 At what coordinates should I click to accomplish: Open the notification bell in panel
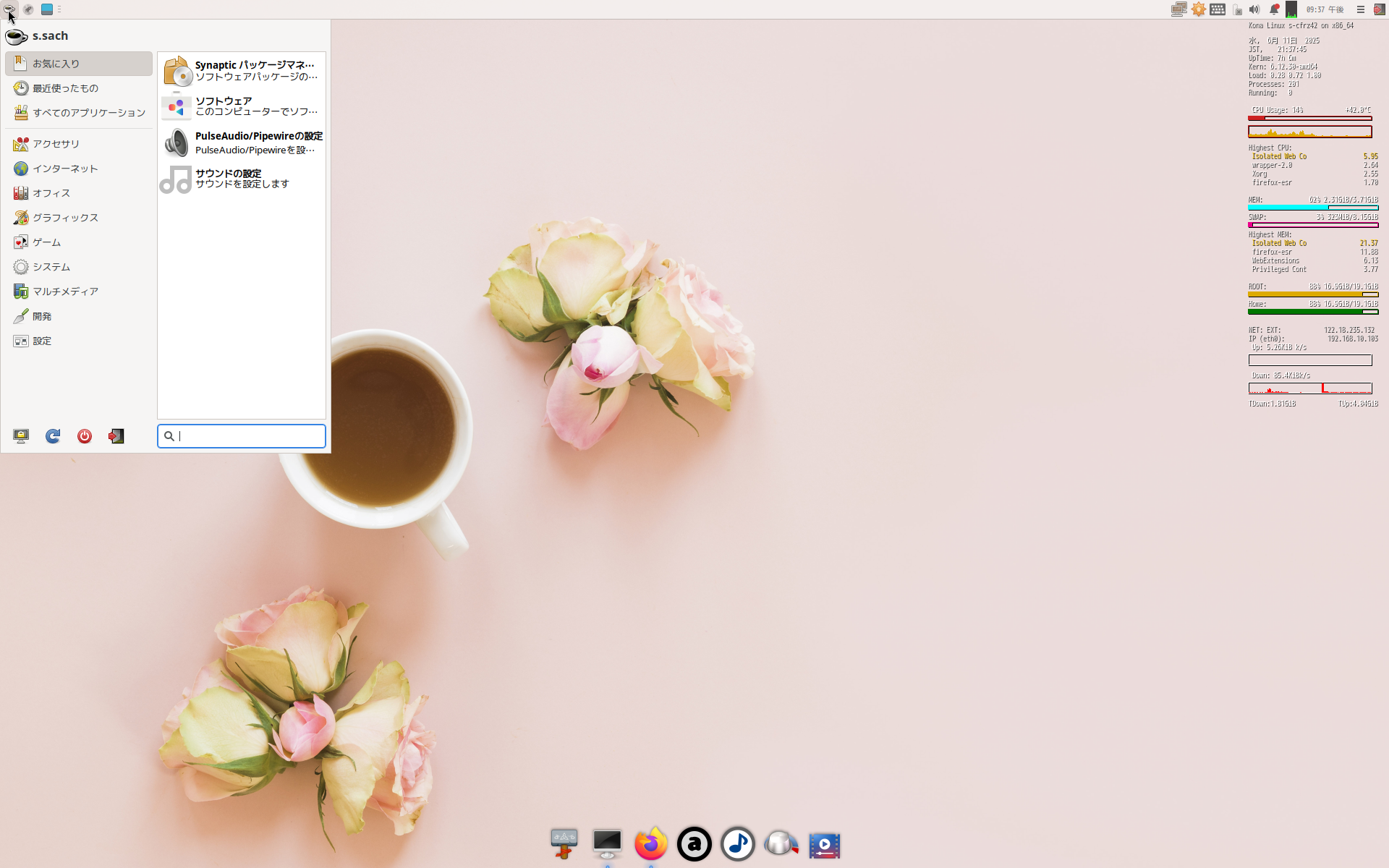pos(1274,9)
